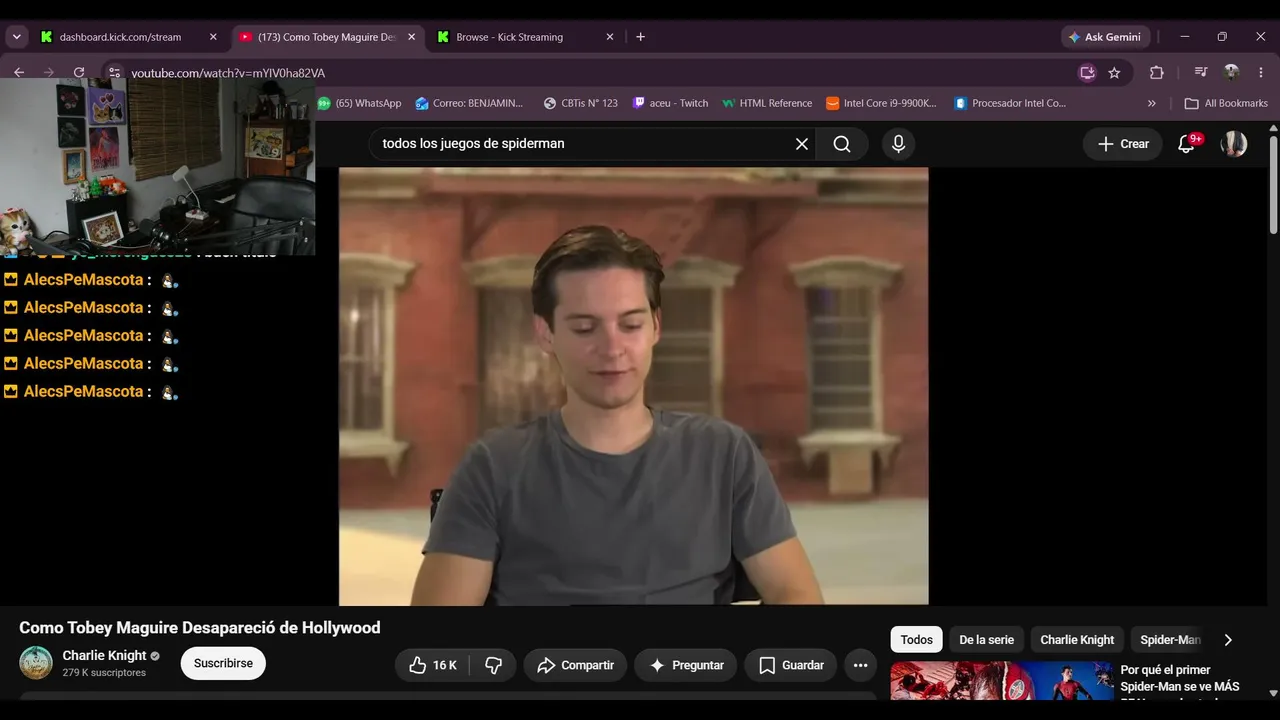
Task: Start voice search with the microphone
Action: tap(898, 144)
